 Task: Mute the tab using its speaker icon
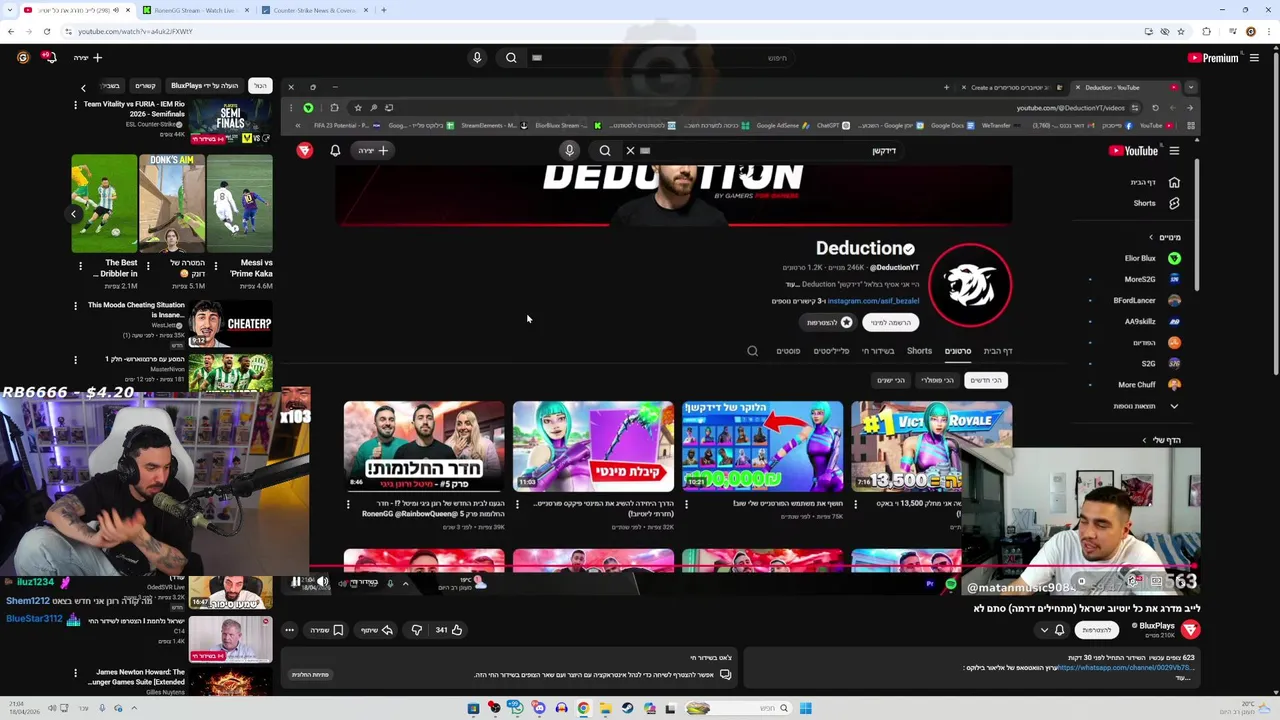point(115,10)
